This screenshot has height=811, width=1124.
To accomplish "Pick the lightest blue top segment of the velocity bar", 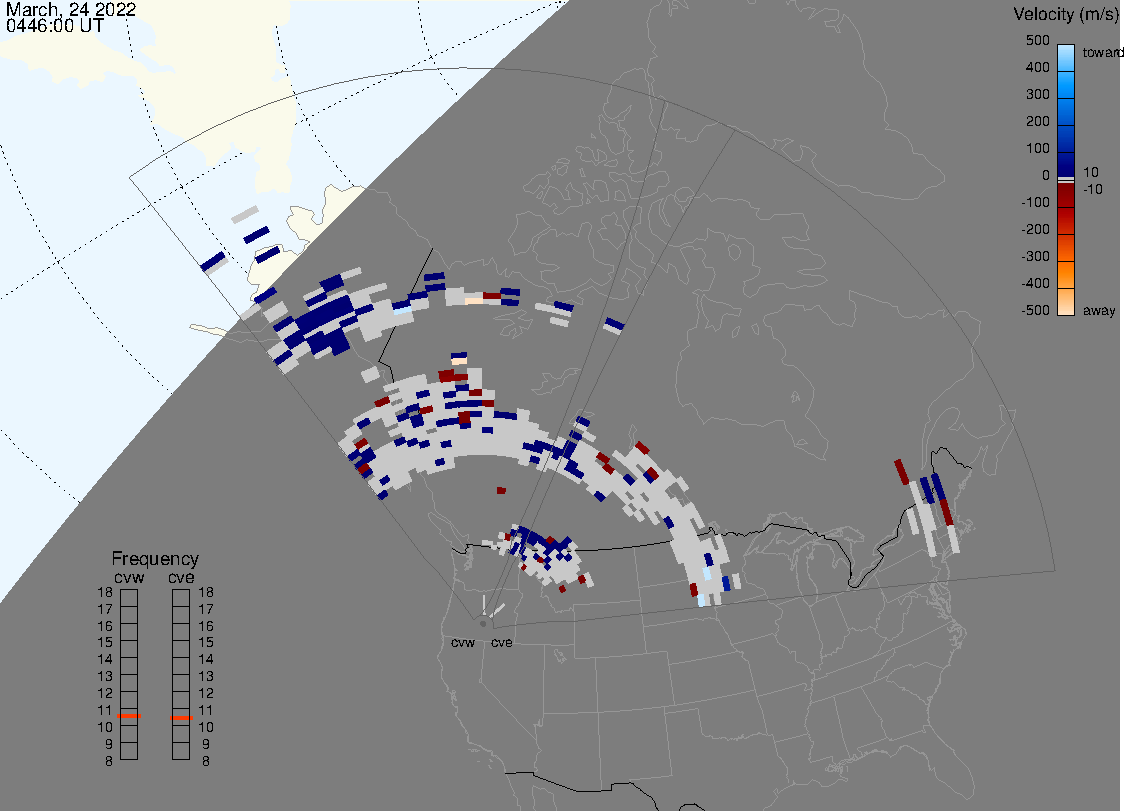I will coord(1066,57).
